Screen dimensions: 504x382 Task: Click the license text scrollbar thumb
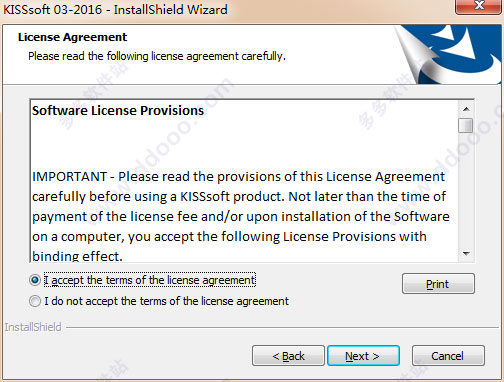(466, 126)
